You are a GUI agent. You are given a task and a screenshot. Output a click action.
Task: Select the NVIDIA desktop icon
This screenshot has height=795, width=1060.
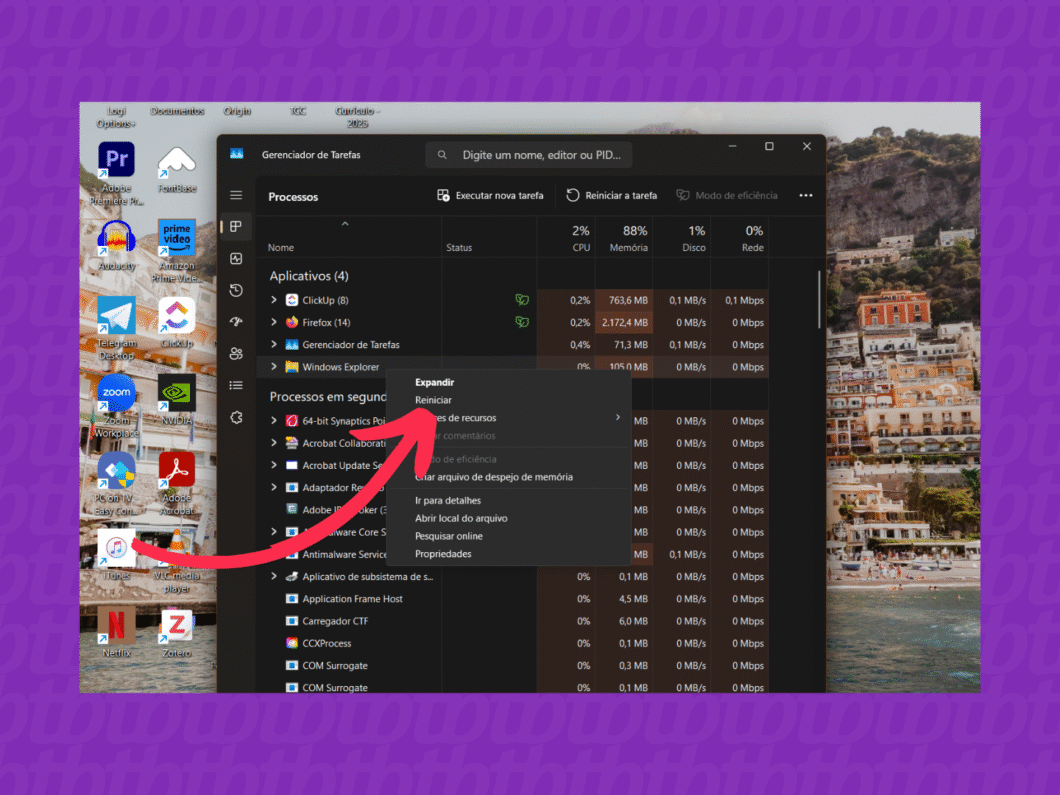pyautogui.click(x=177, y=400)
